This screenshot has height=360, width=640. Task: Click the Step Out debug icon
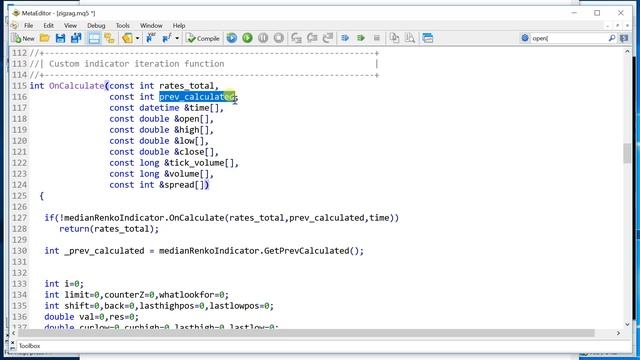click(328, 38)
